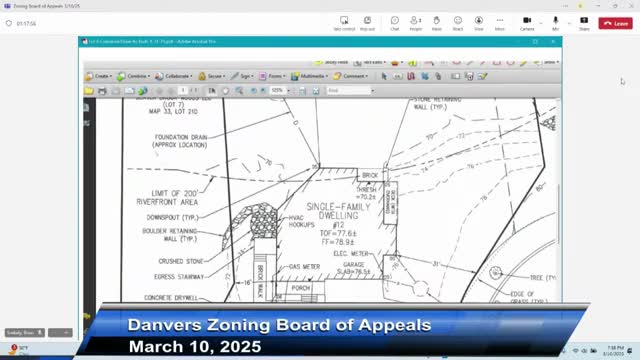
Task: Open Acrobat Comment menu
Action: click(351, 76)
